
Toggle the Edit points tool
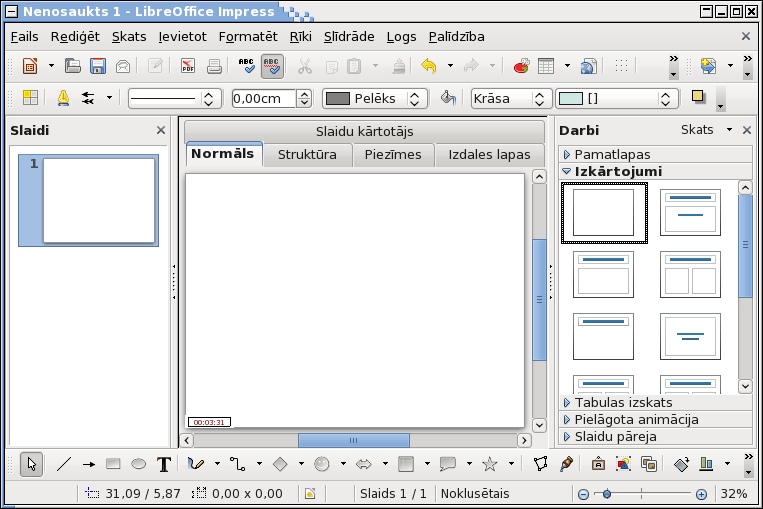click(540, 465)
